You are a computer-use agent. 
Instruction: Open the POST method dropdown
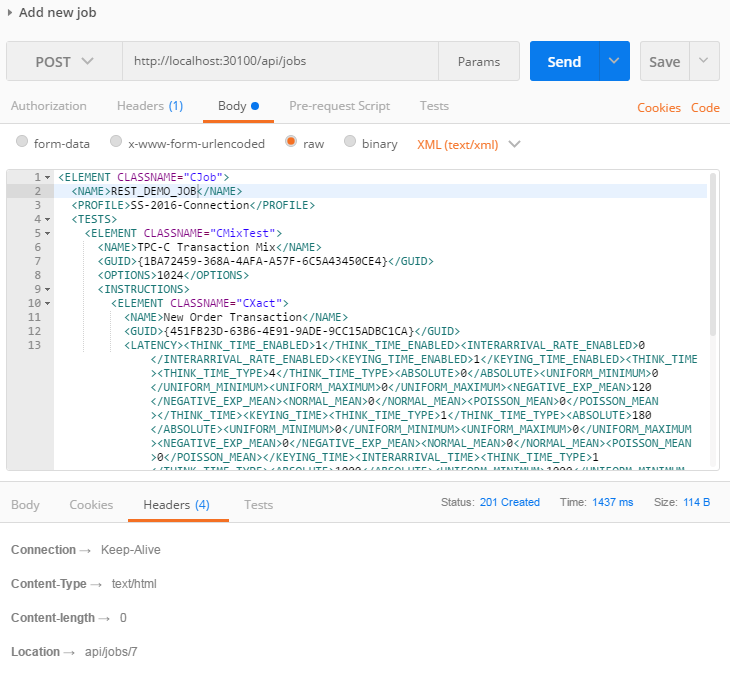[64, 61]
